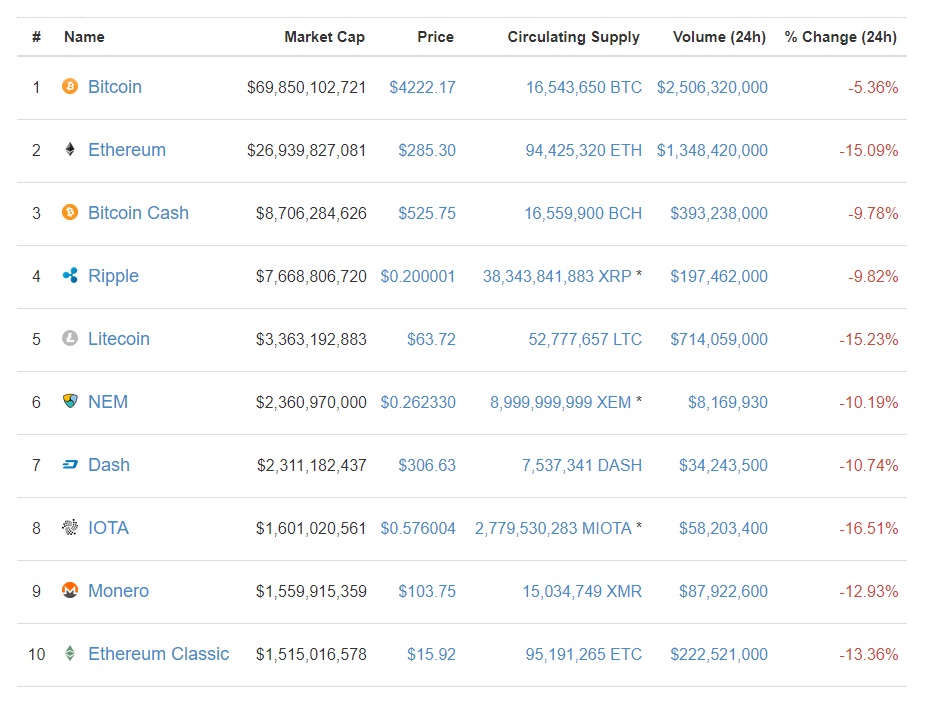Sort by Circulating Supply column header

[x=573, y=37]
